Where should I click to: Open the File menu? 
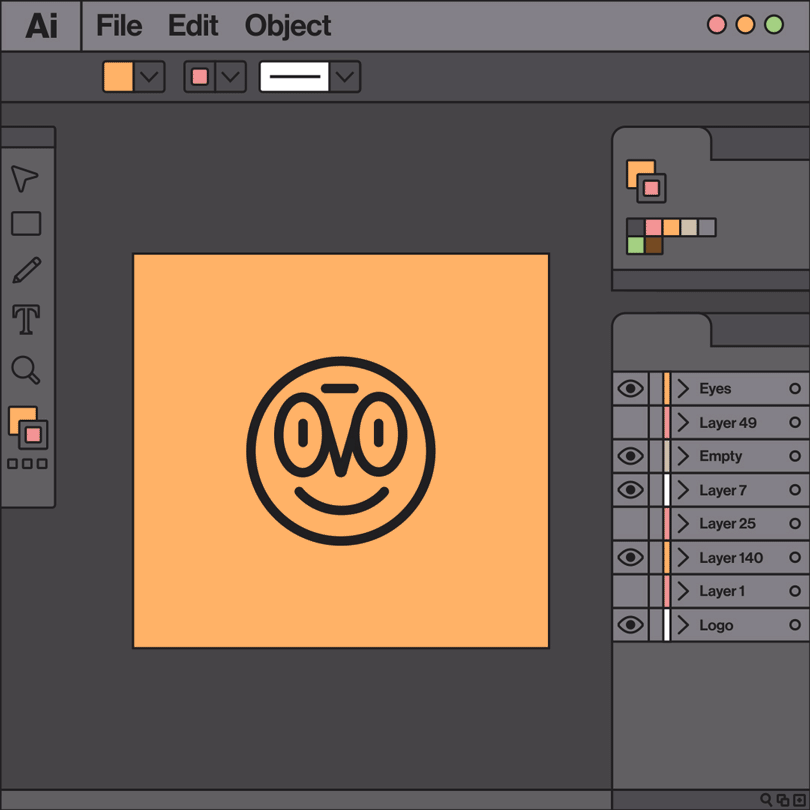tap(118, 26)
